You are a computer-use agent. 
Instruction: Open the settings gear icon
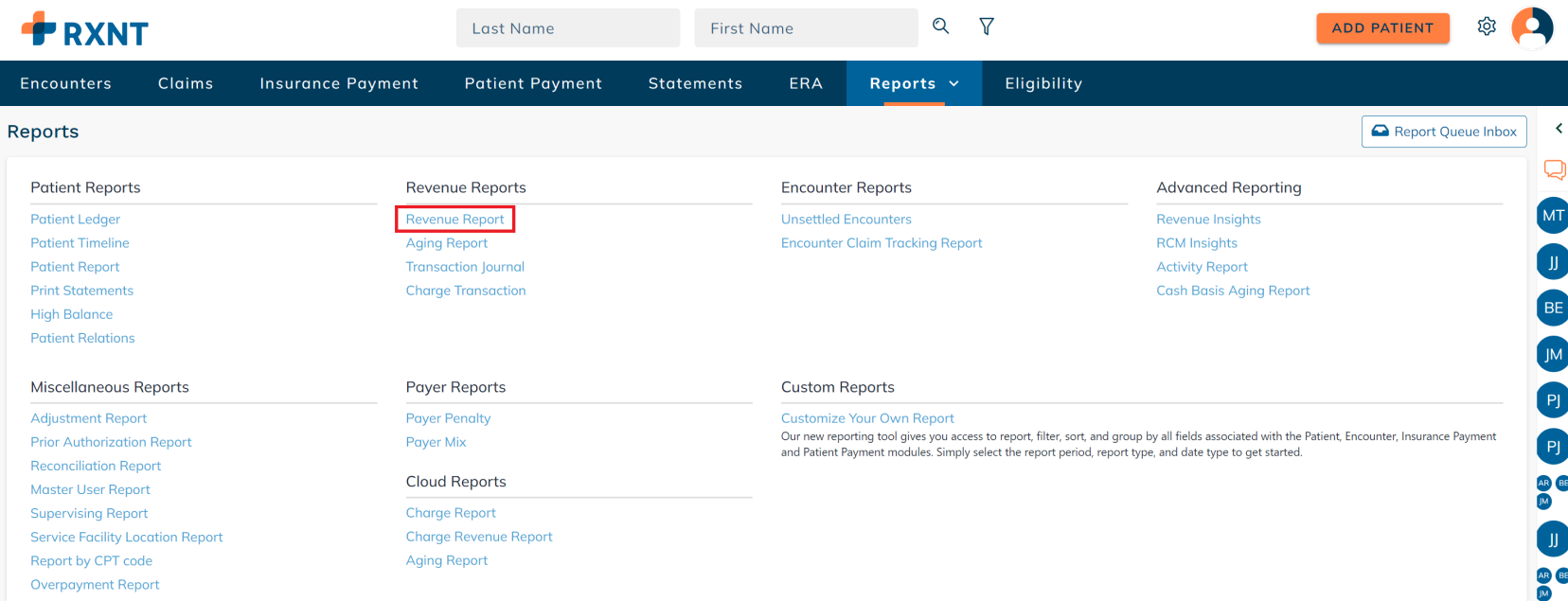1487,27
